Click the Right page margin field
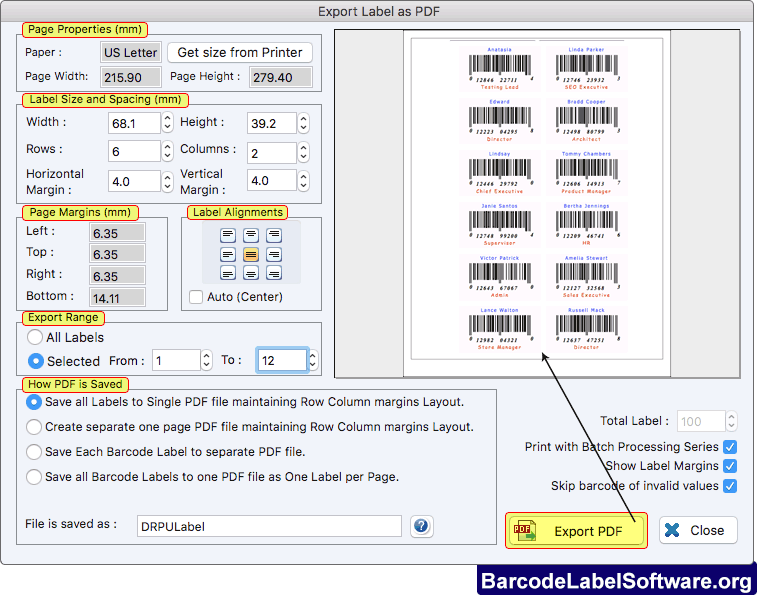The height and width of the screenshot is (595, 757). tap(117, 276)
